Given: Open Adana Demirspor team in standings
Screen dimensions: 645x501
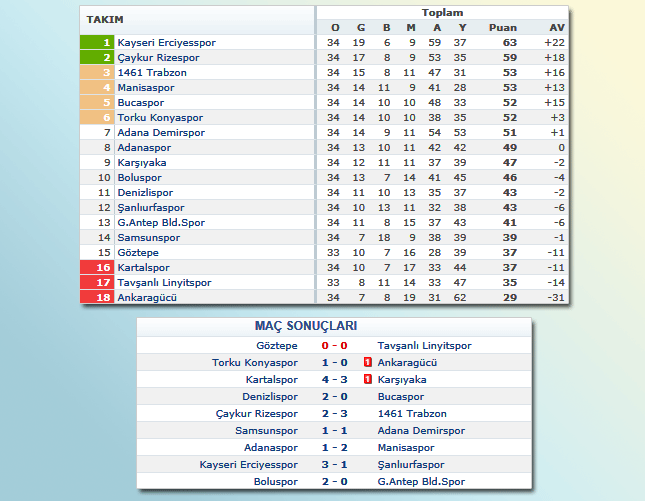Looking at the screenshot, I should 160,133.
